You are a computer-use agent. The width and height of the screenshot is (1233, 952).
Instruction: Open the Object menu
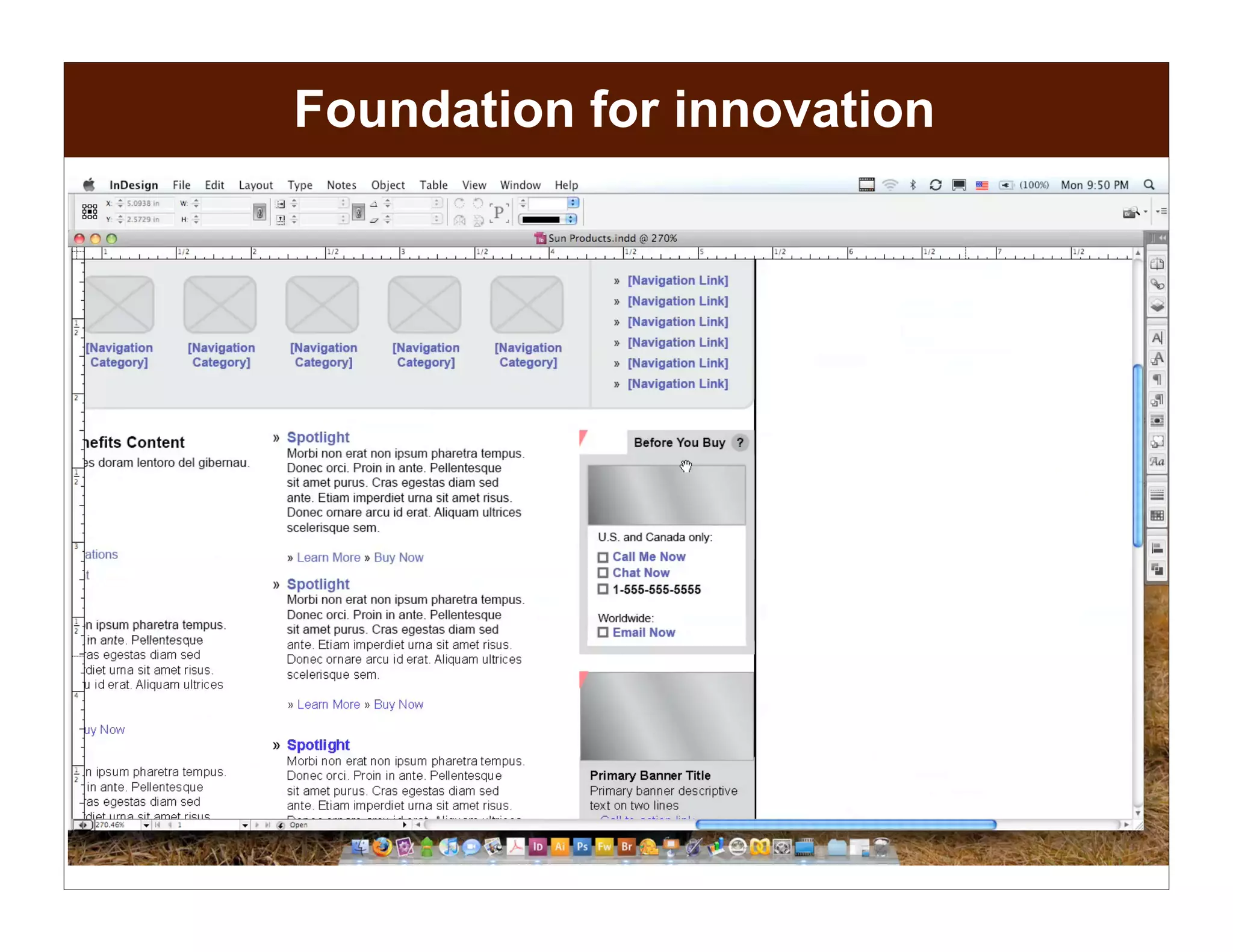(387, 185)
